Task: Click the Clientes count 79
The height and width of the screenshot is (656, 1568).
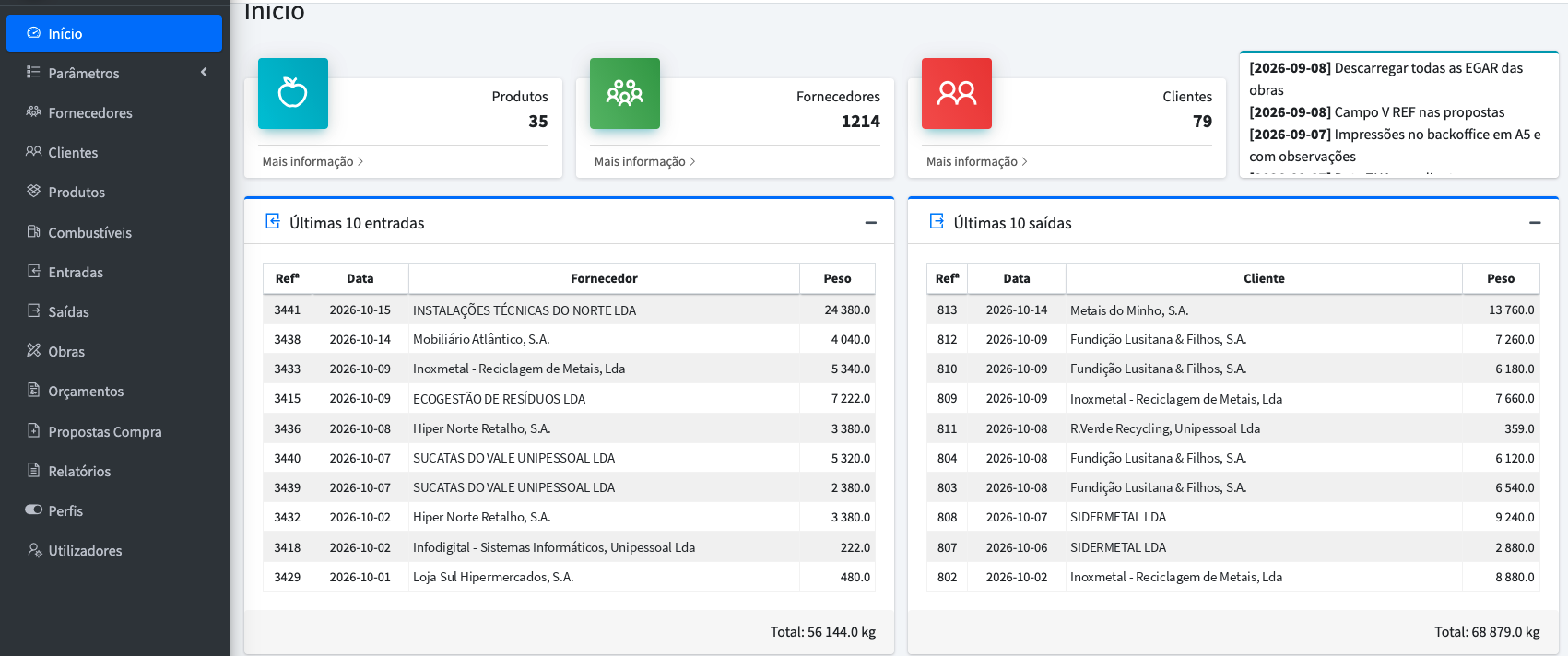Action: click(x=1202, y=122)
